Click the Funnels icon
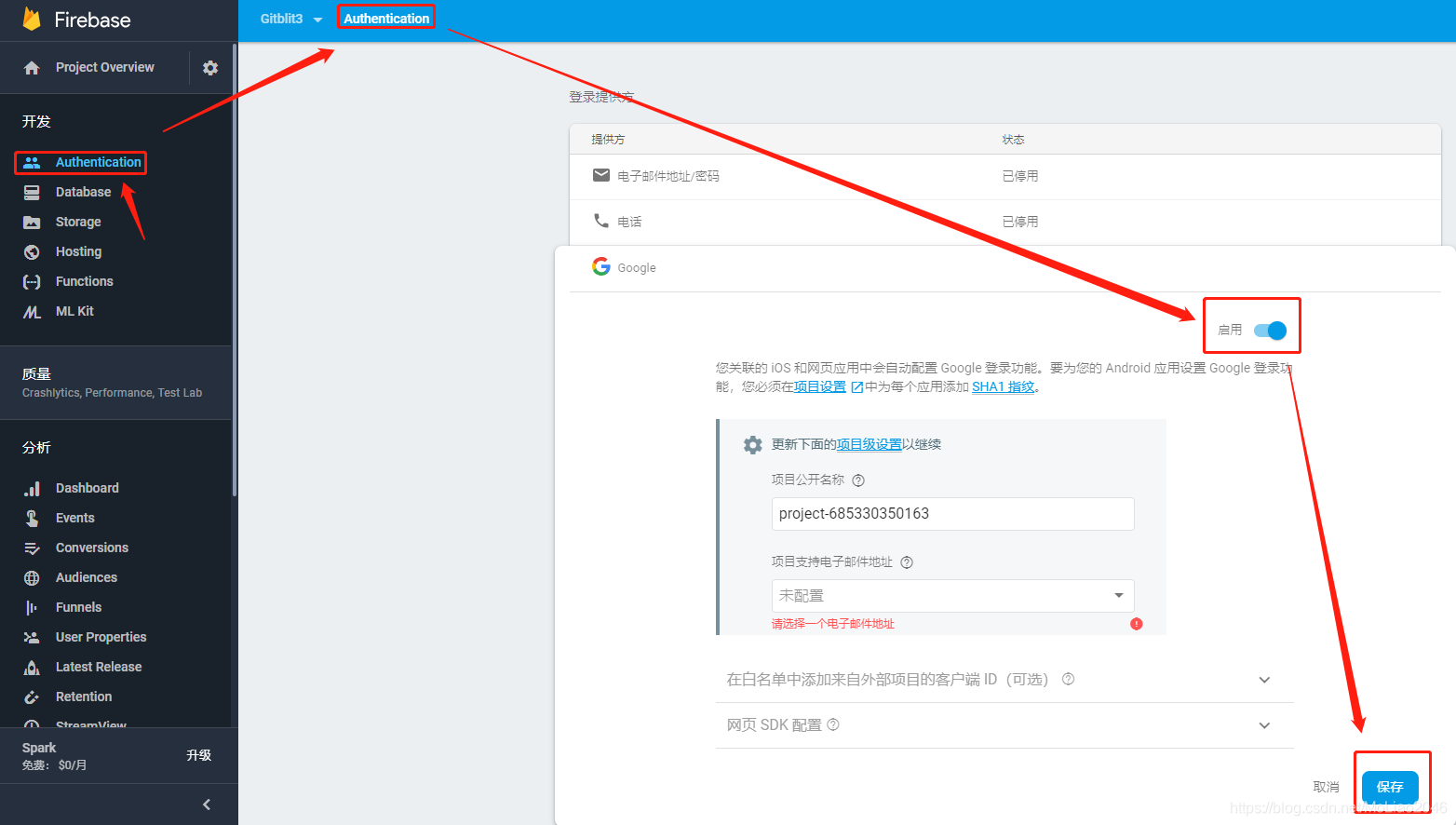The width and height of the screenshot is (1456, 825). (x=32, y=607)
